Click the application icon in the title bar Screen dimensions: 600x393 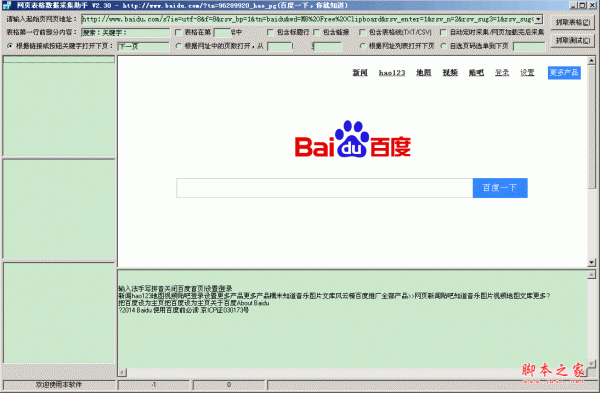pos(7,5)
